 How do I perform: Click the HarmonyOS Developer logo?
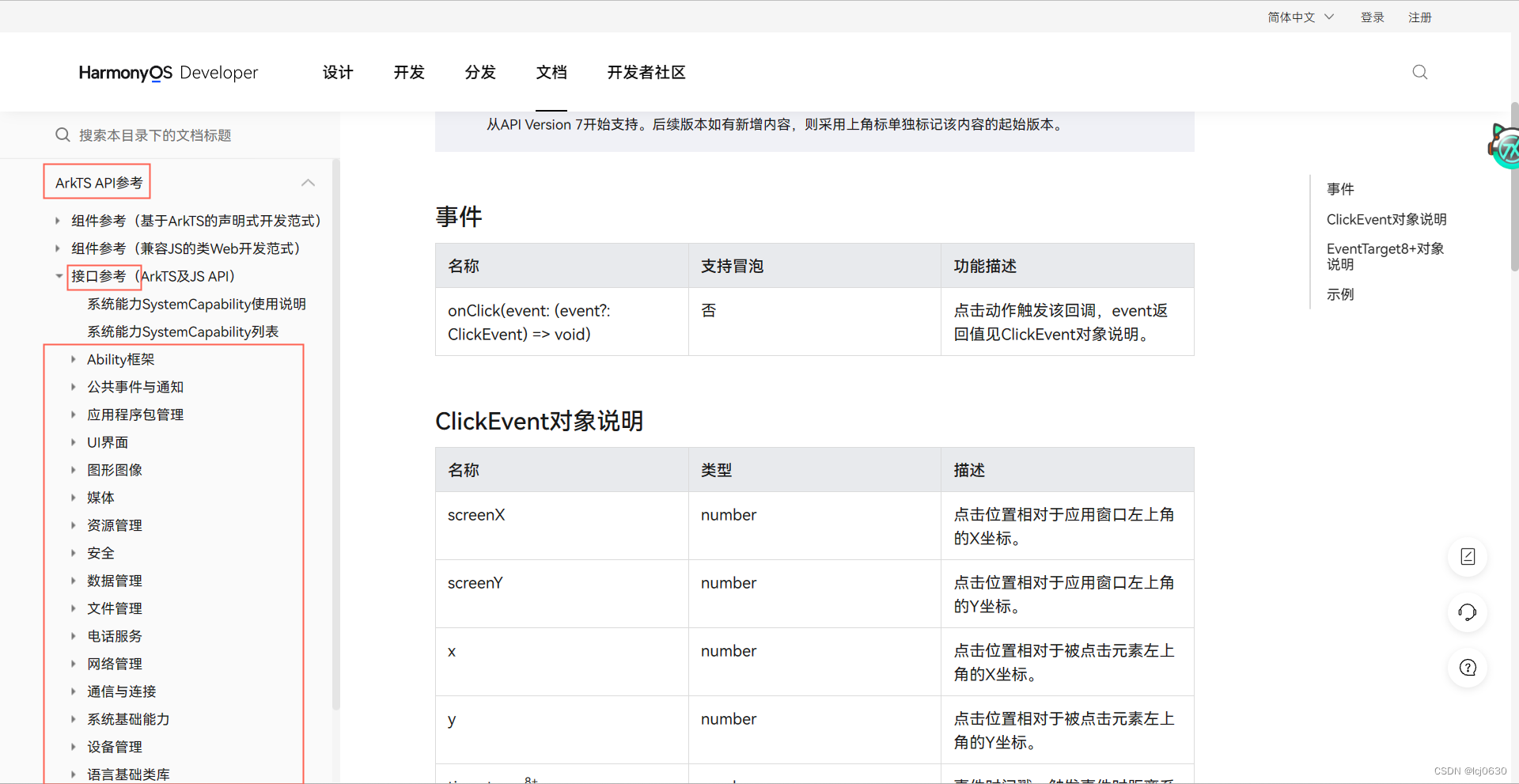point(168,73)
